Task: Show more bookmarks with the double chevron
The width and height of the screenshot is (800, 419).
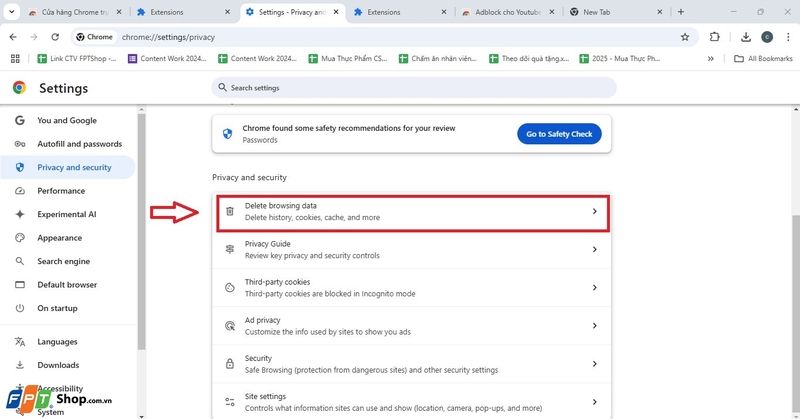Action: (x=711, y=59)
